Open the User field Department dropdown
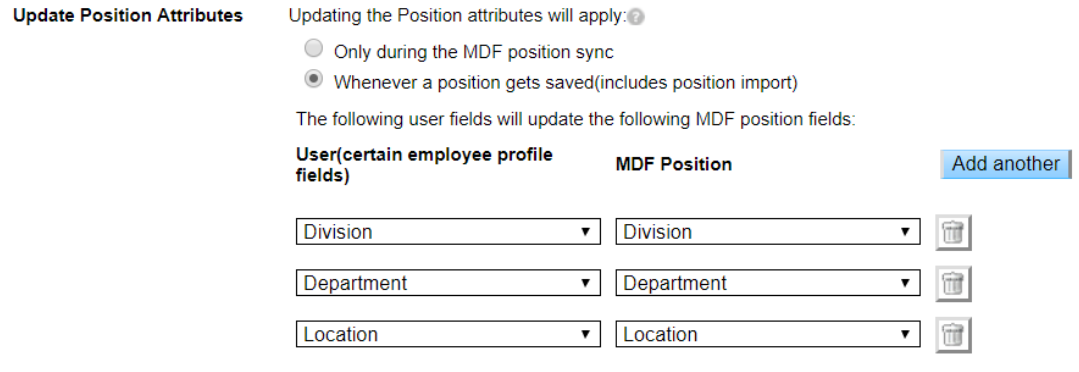The image size is (1079, 372). coord(448,283)
